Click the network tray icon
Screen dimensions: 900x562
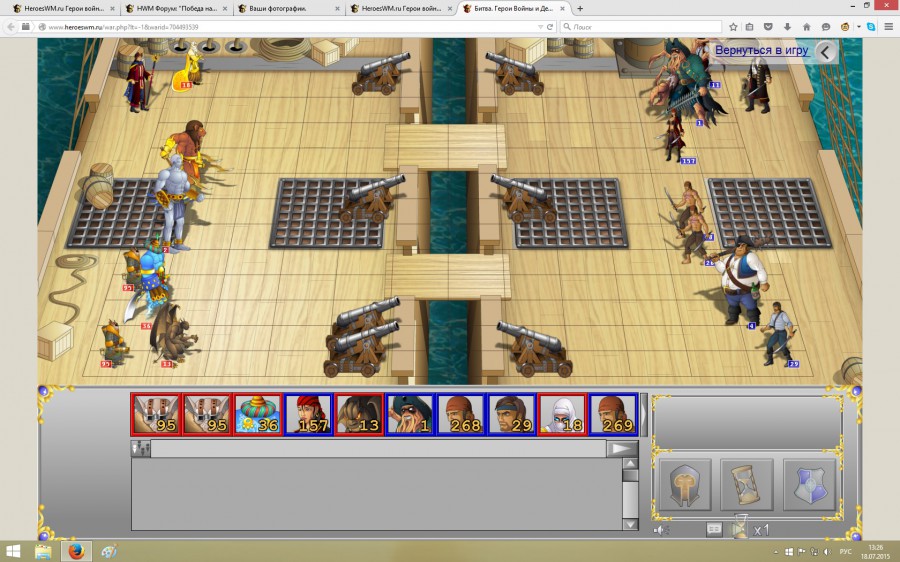tap(814, 552)
